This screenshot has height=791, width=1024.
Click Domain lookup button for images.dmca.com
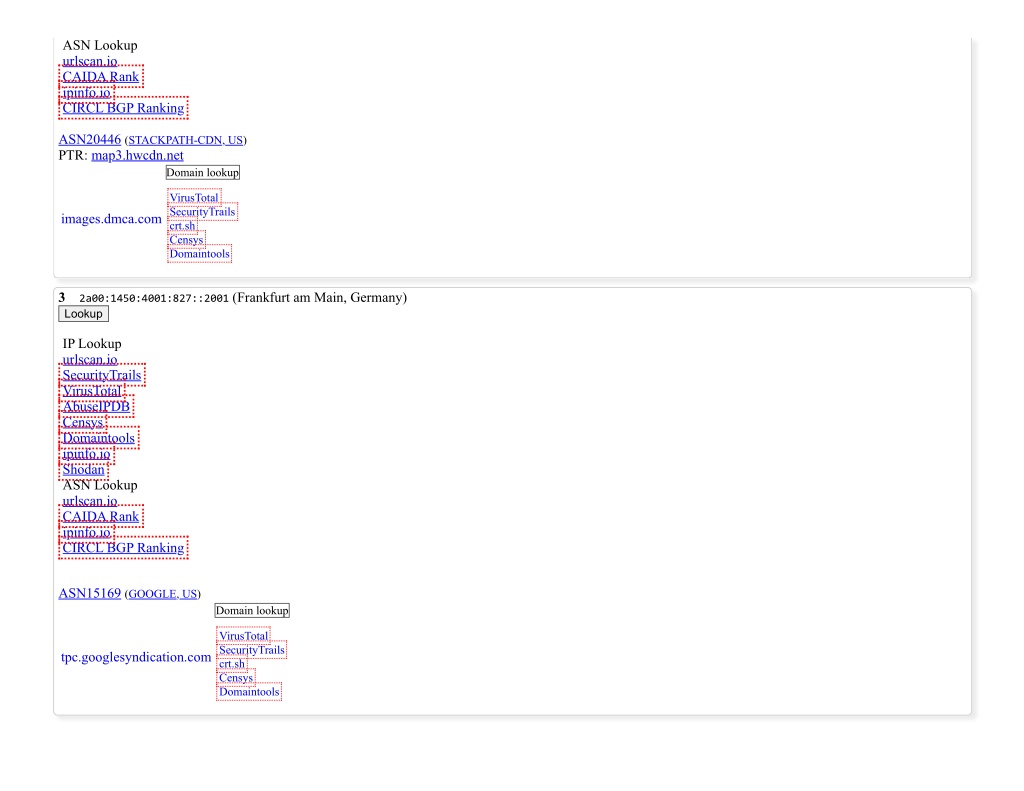(202, 172)
